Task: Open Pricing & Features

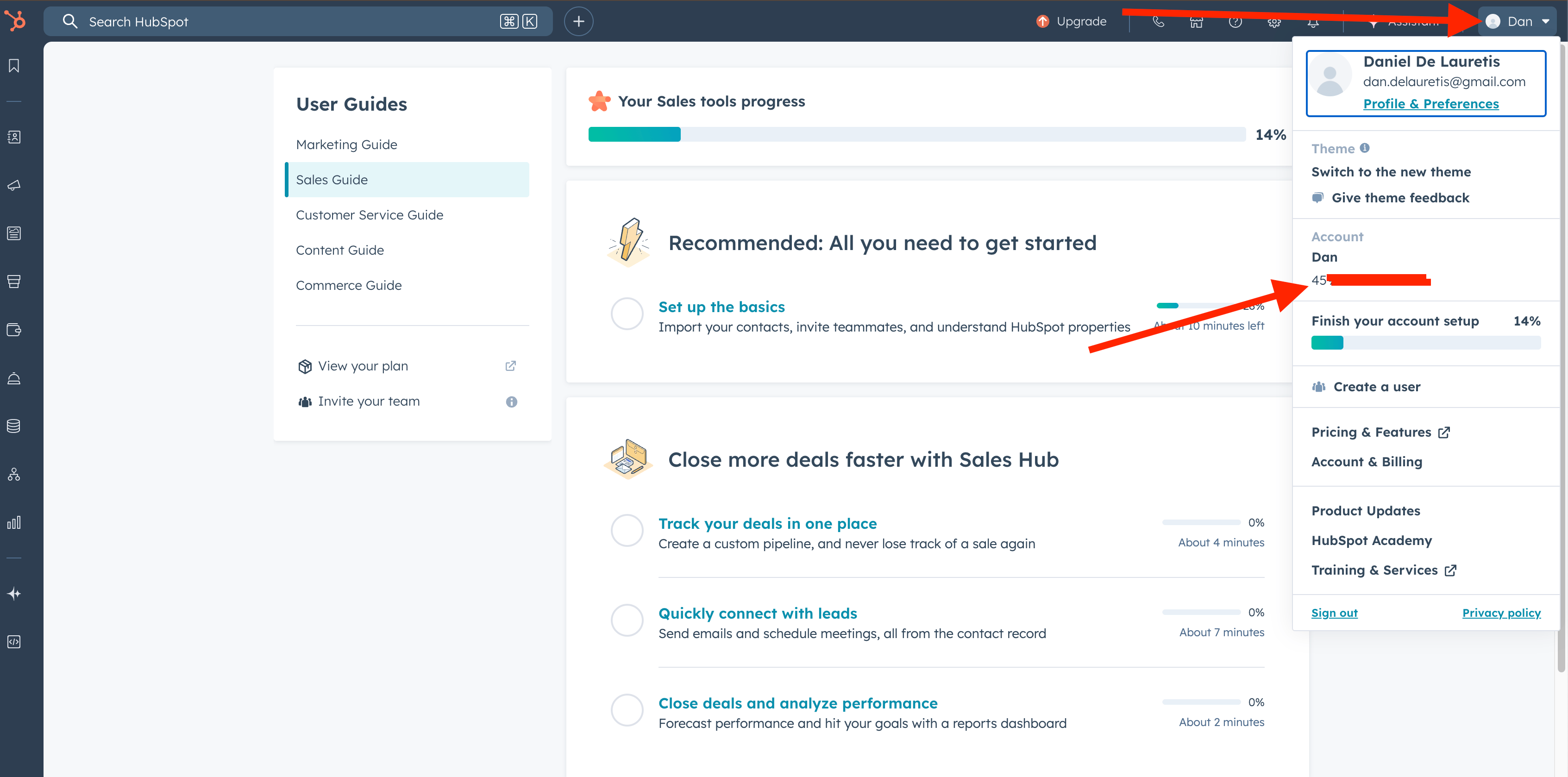Action: (1380, 432)
